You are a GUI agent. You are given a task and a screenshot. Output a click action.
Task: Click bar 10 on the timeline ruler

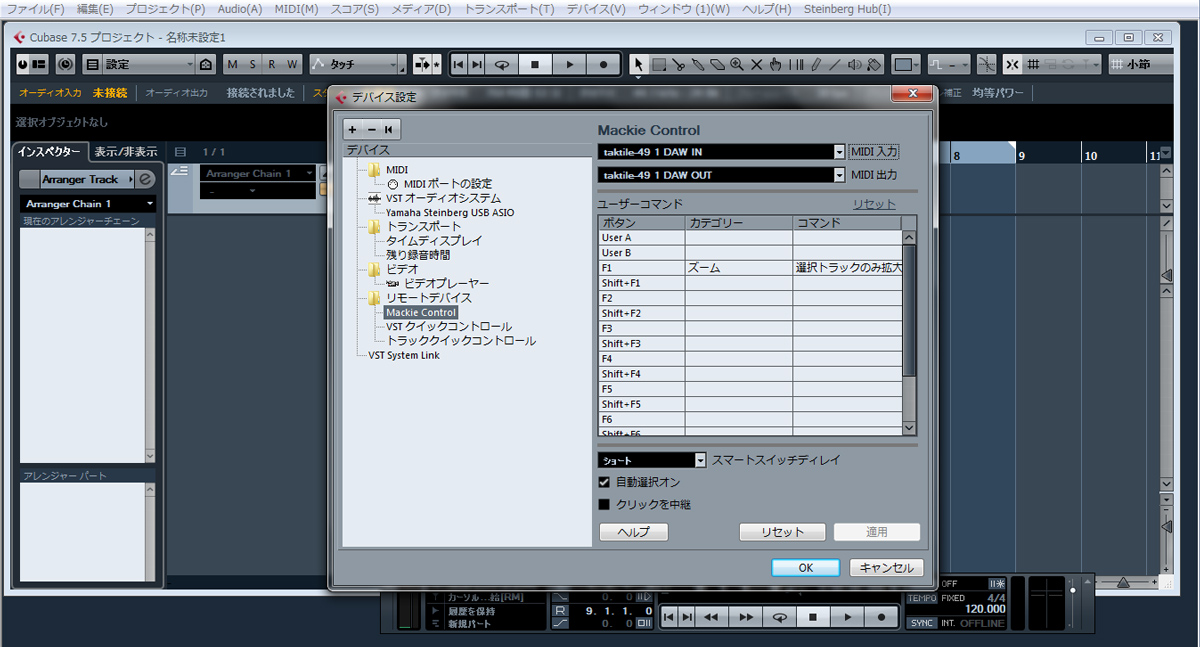pos(1091,156)
